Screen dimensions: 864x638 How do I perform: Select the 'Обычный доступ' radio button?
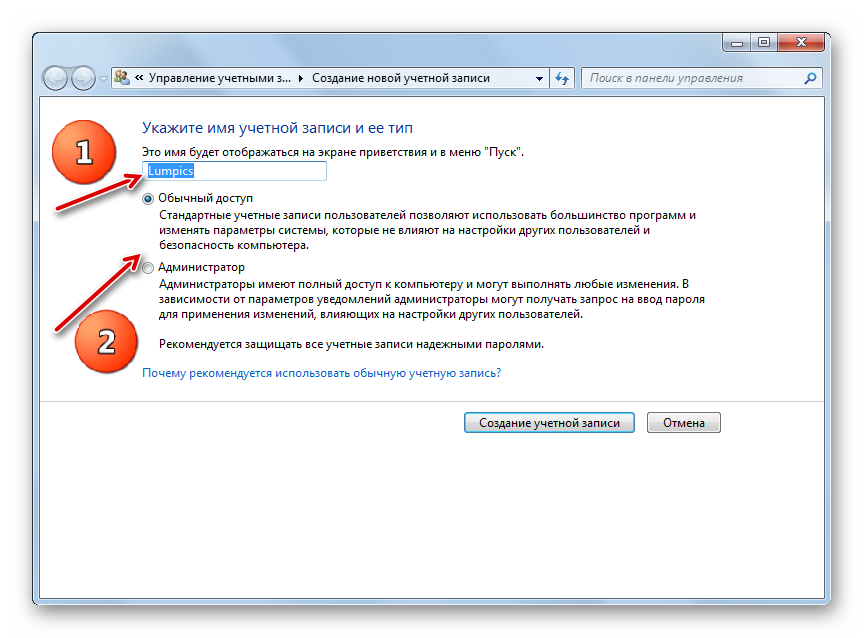[148, 199]
